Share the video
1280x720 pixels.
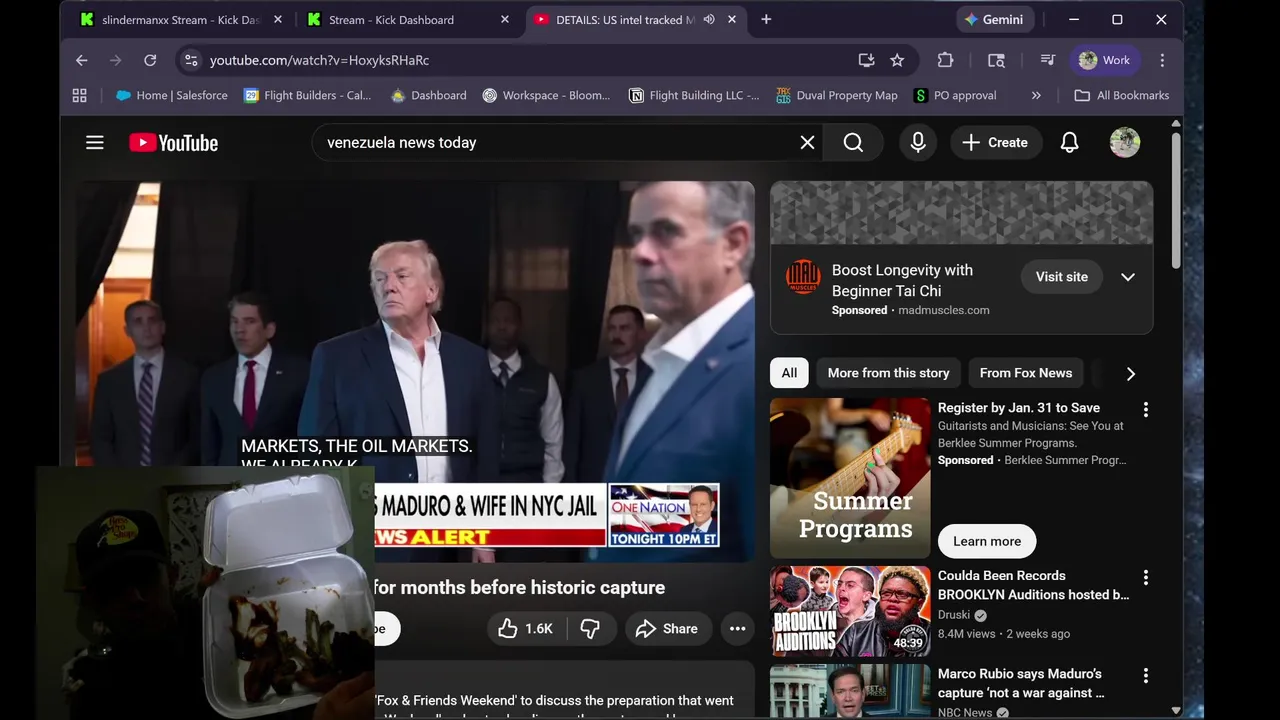tap(667, 628)
